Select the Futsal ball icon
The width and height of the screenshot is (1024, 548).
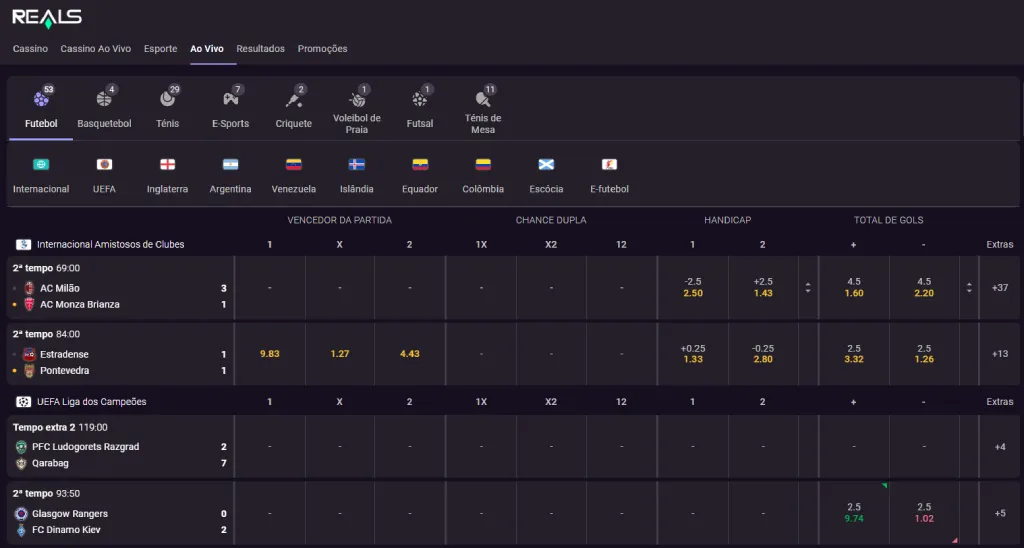coord(420,100)
